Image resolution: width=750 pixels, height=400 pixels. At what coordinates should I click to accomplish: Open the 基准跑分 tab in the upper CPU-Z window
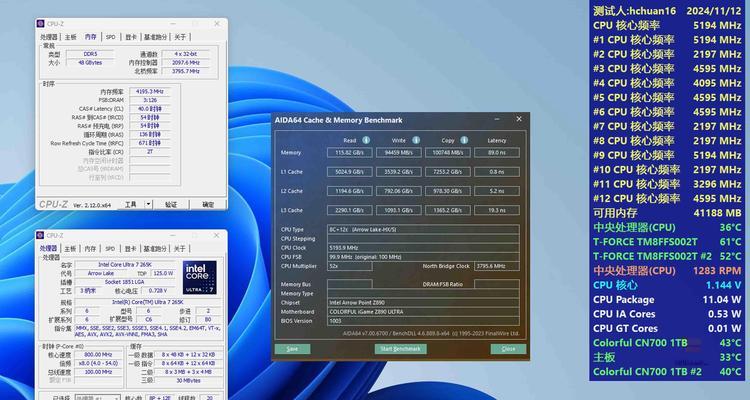point(156,37)
